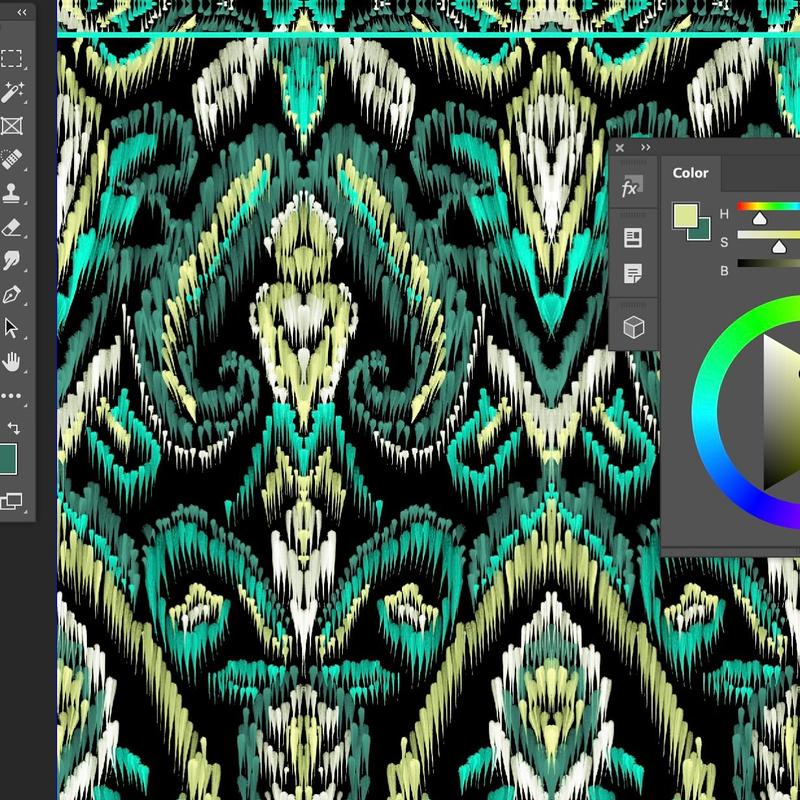Select the Clone Stamp tool
Image resolution: width=800 pixels, height=800 pixels.
(x=11, y=193)
